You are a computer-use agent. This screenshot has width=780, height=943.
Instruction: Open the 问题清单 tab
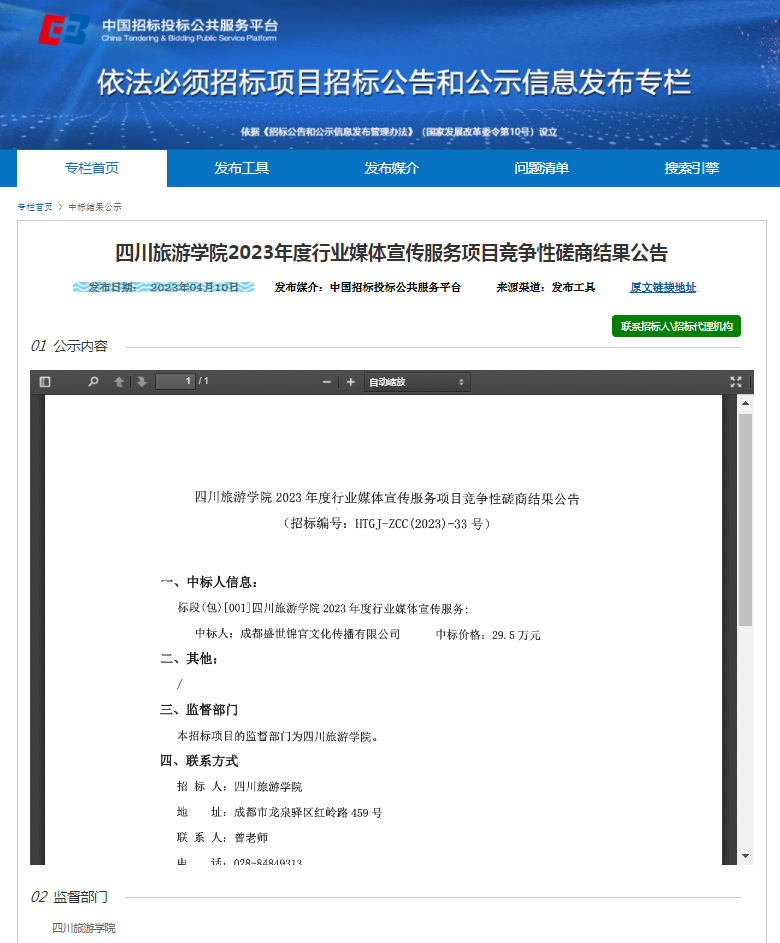pos(541,168)
